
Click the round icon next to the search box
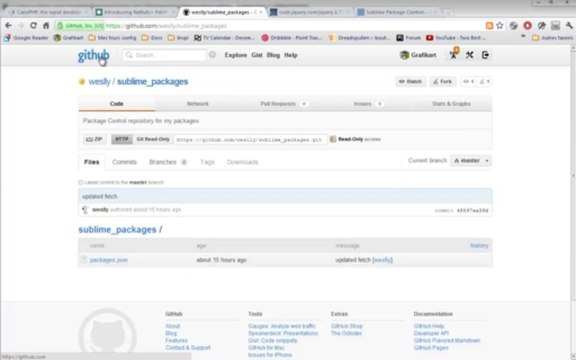tap(212, 55)
